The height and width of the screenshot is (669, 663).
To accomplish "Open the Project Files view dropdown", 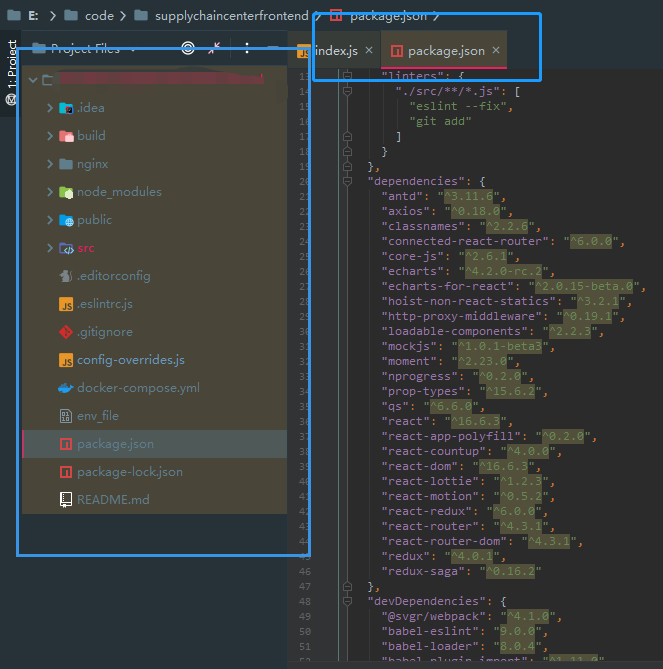I will coord(133,49).
